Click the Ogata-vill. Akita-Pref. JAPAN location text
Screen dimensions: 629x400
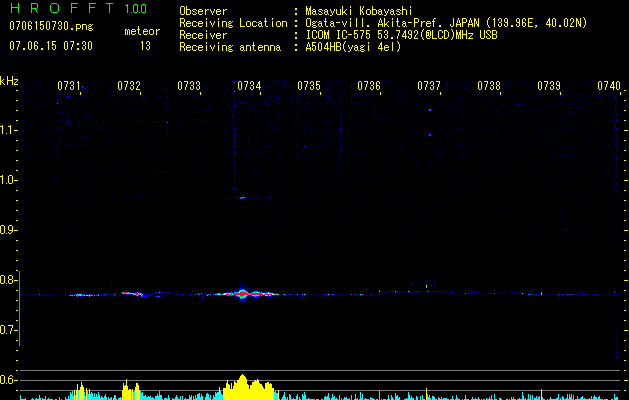tap(446, 23)
